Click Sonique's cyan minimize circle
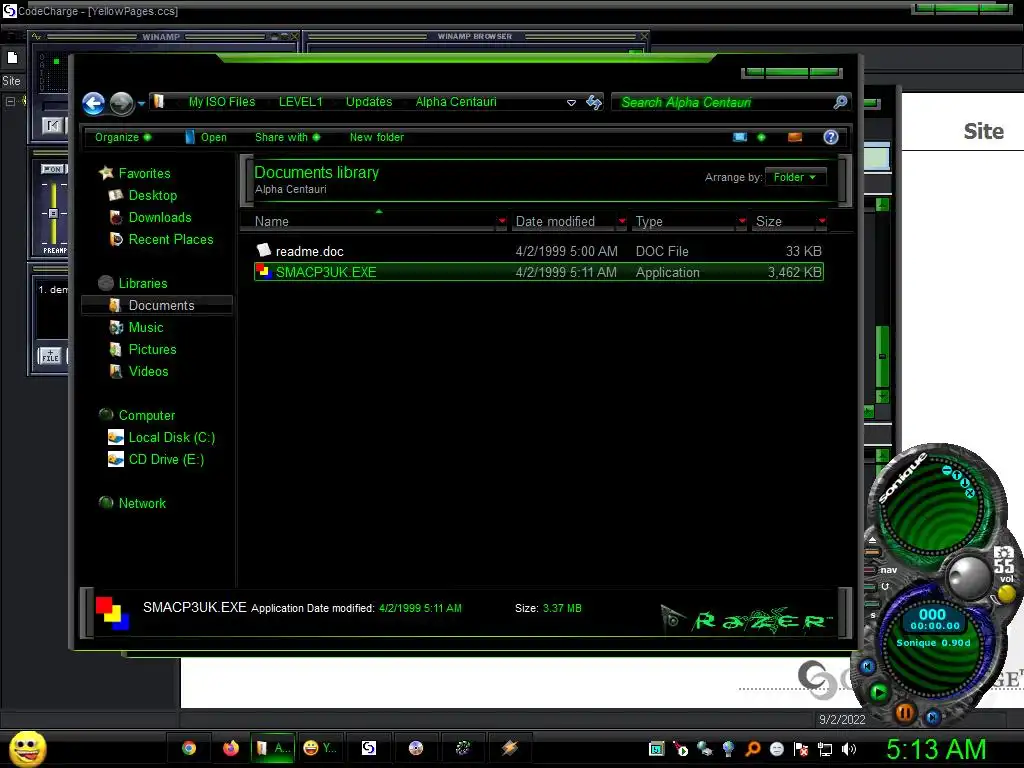 (947, 470)
